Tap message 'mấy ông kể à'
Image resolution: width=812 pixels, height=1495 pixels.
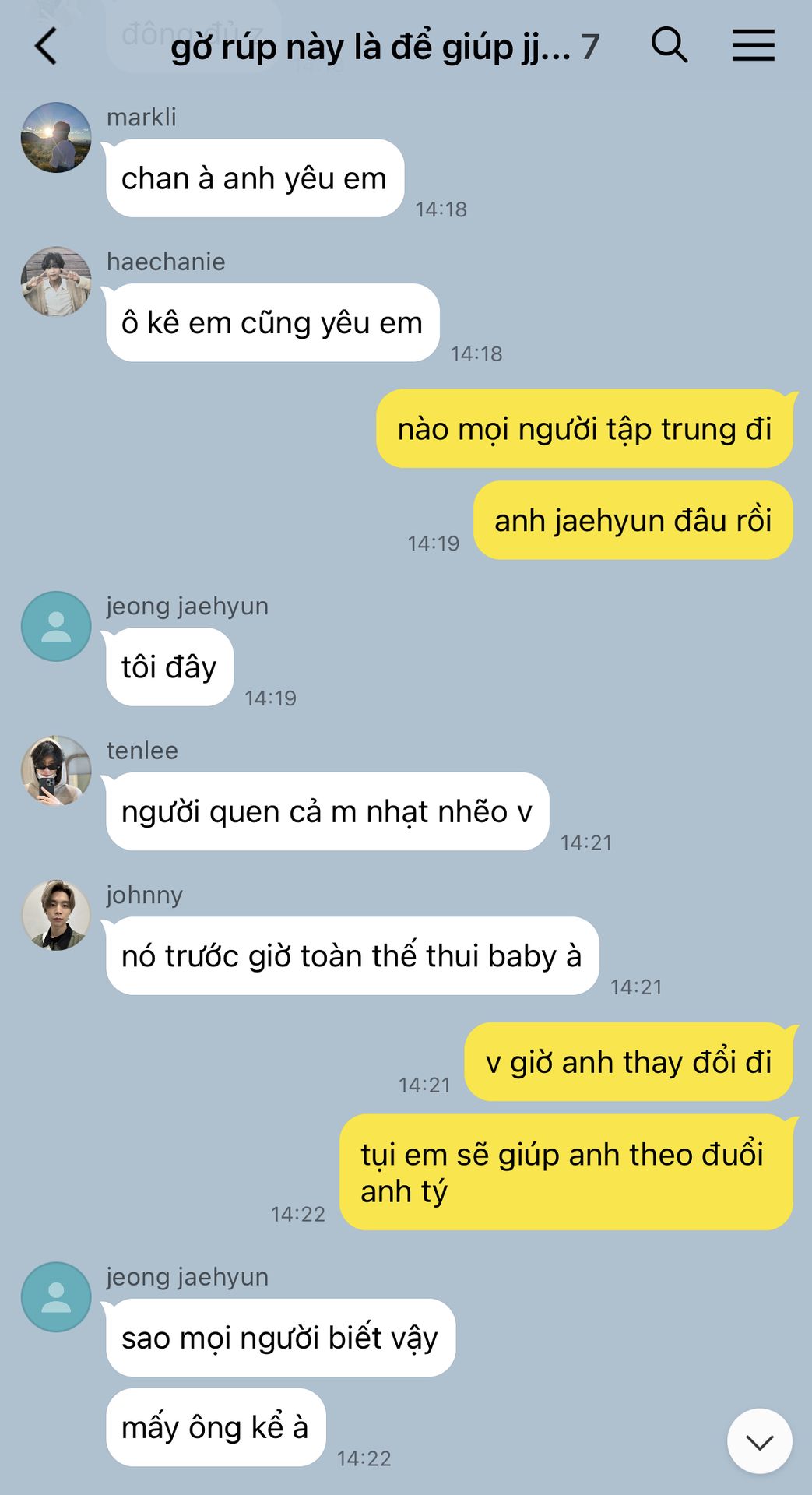[216, 1427]
